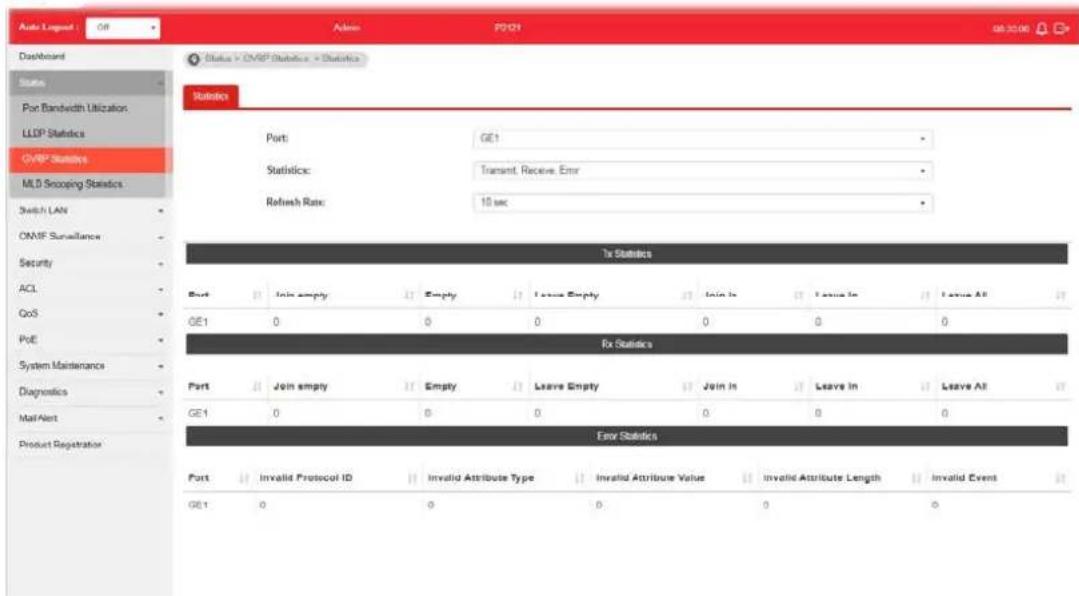Open the Auto Logout dropdown

point(123,28)
